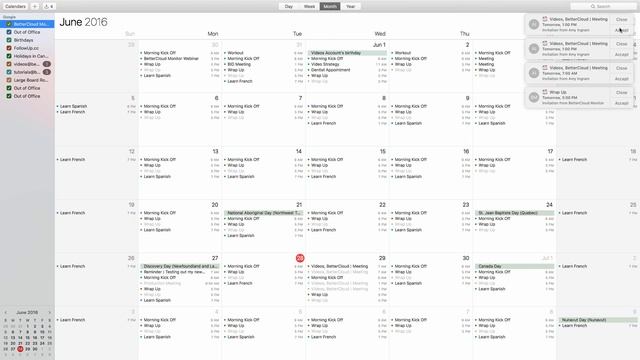Toggle the videos@ calendar checkbox
640x360 pixels.
click(9, 64)
